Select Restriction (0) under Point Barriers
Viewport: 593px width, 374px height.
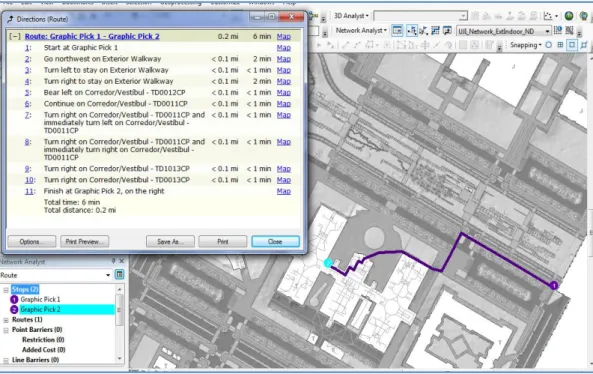(43, 340)
